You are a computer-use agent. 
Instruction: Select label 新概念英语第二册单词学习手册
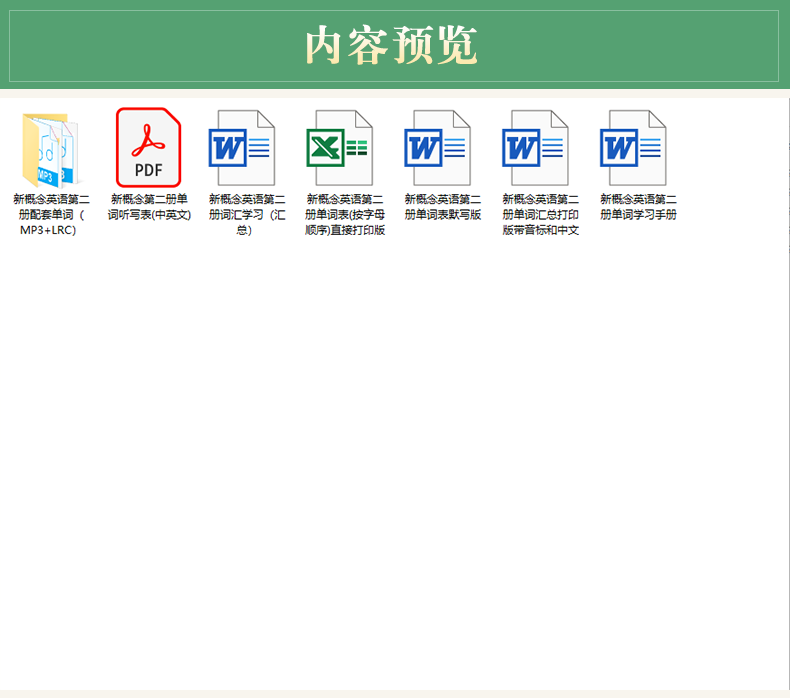coord(638,207)
